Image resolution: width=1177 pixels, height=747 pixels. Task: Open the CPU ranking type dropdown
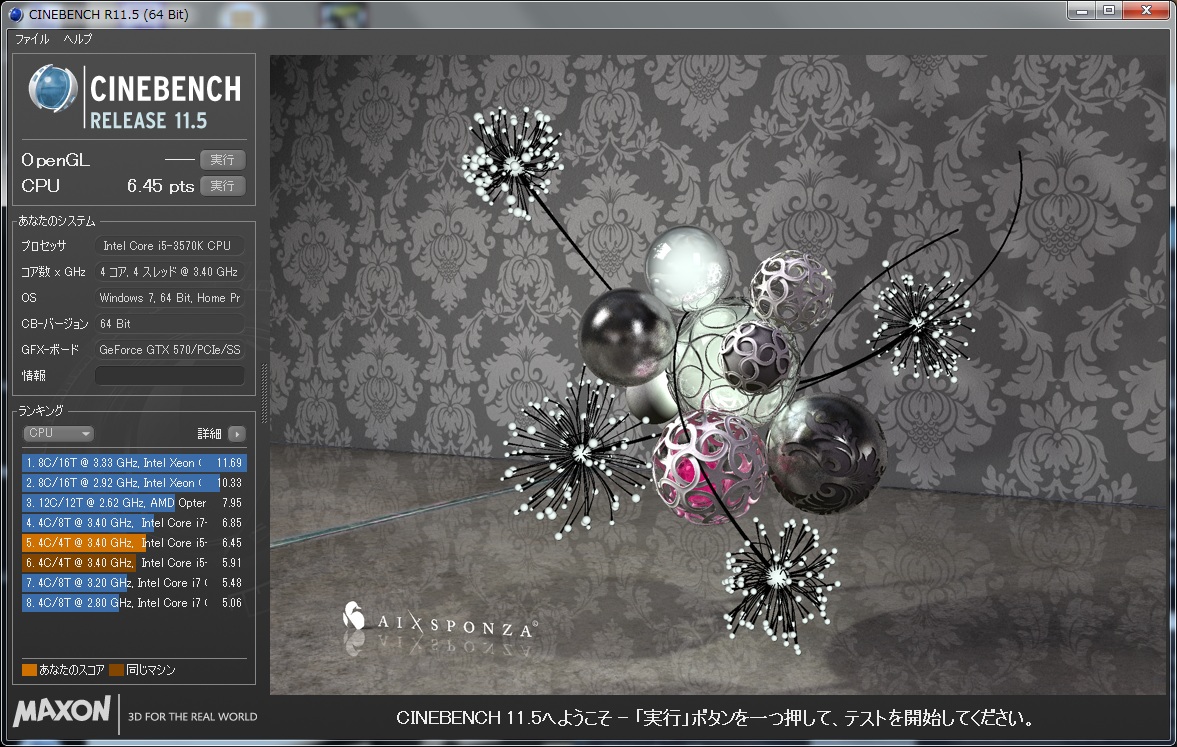point(58,434)
